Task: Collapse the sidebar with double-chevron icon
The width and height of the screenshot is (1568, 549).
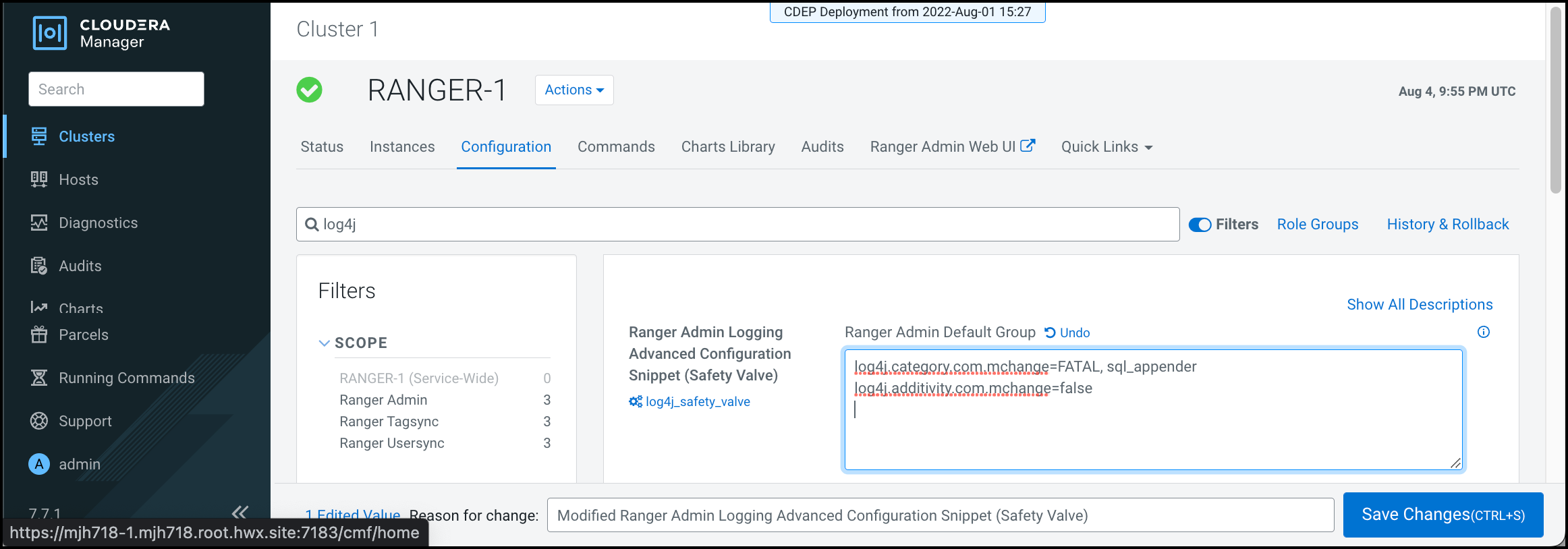Action: pyautogui.click(x=240, y=512)
